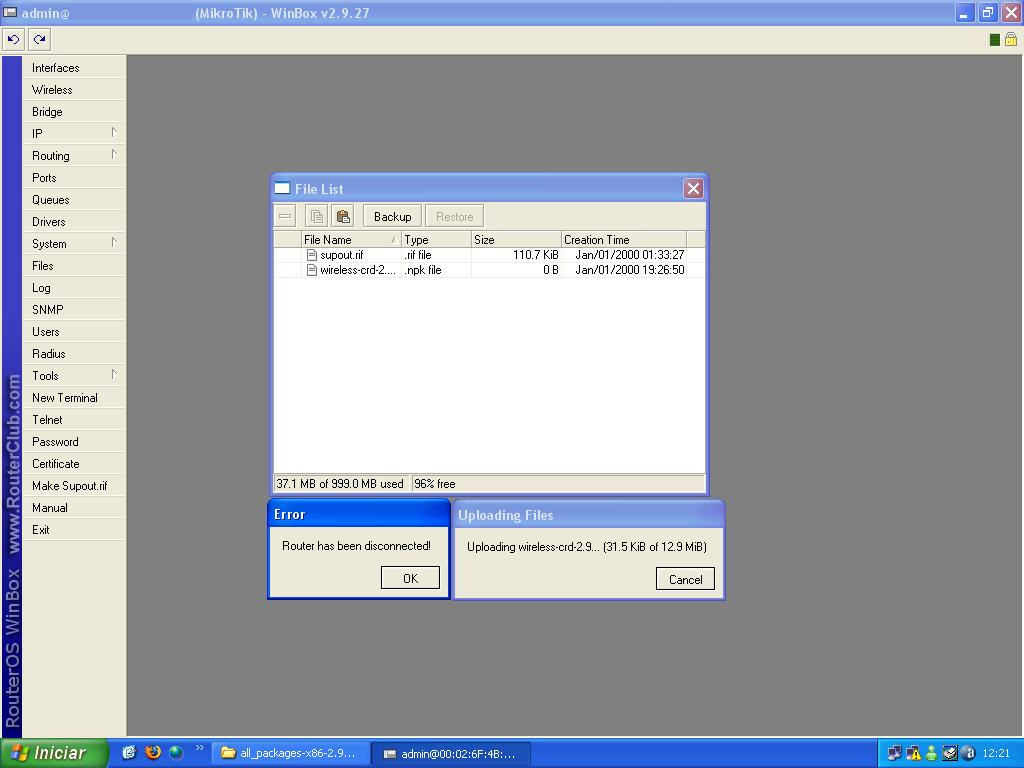Image resolution: width=1024 pixels, height=768 pixels.
Task: Open the Manual menu item
Action: click(x=74, y=507)
